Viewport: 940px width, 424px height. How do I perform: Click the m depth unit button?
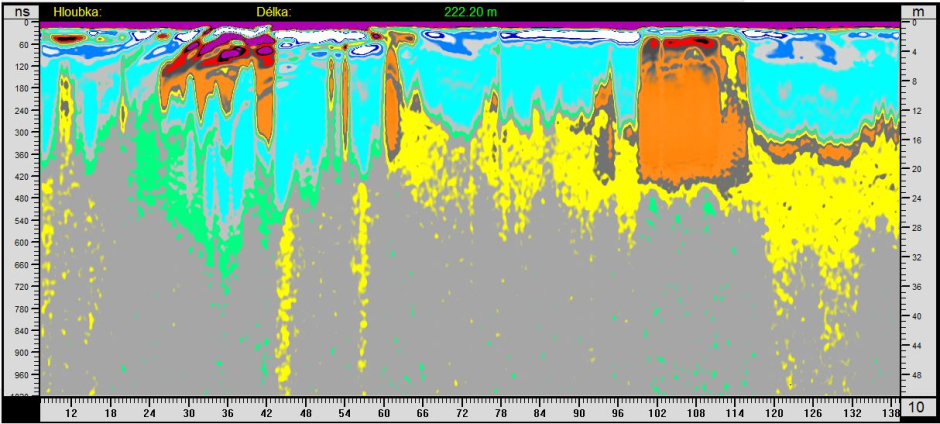pos(919,12)
